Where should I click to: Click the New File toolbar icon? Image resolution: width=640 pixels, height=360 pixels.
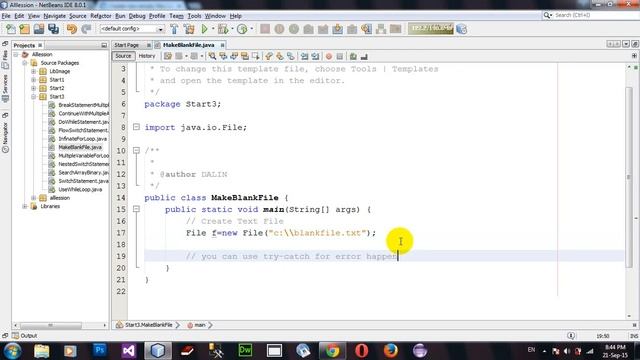coord(10,29)
